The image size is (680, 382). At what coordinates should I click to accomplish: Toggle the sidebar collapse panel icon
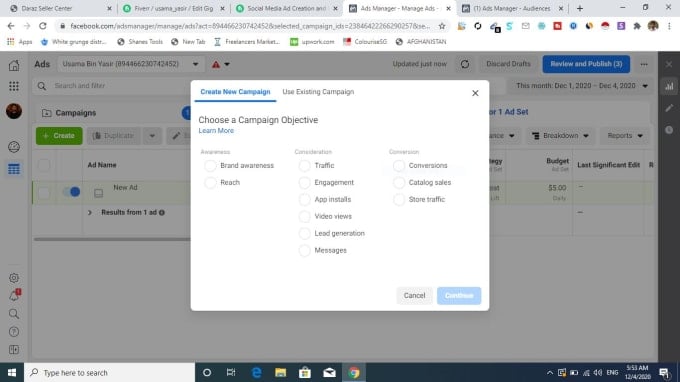(x=14, y=349)
